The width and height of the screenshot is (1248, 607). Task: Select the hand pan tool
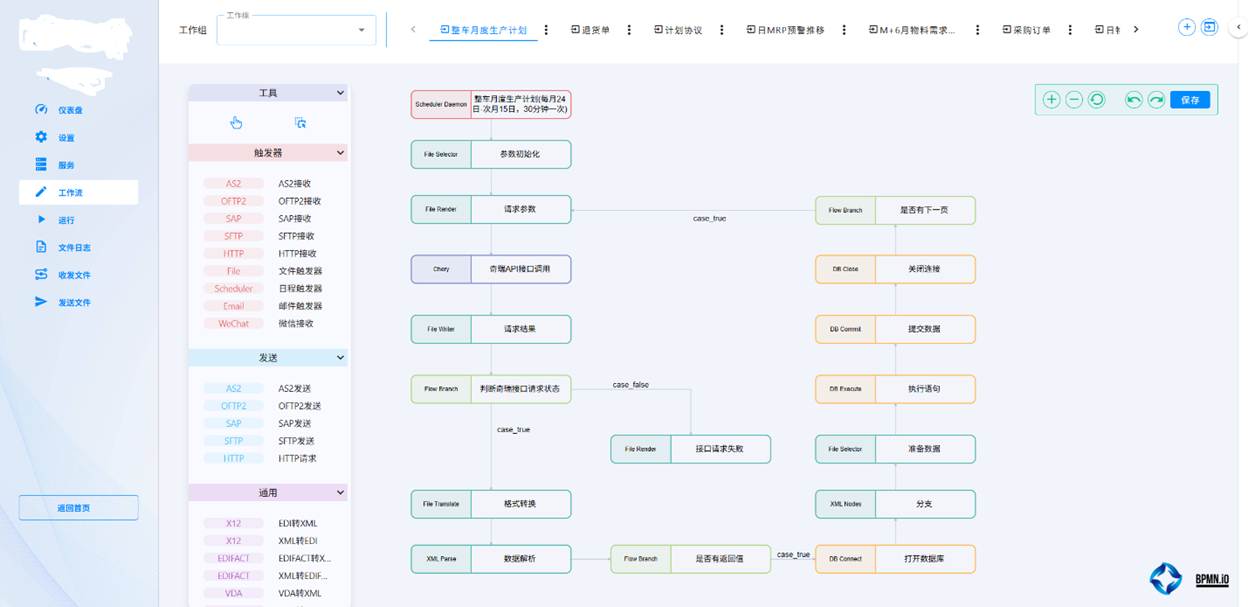[236, 123]
